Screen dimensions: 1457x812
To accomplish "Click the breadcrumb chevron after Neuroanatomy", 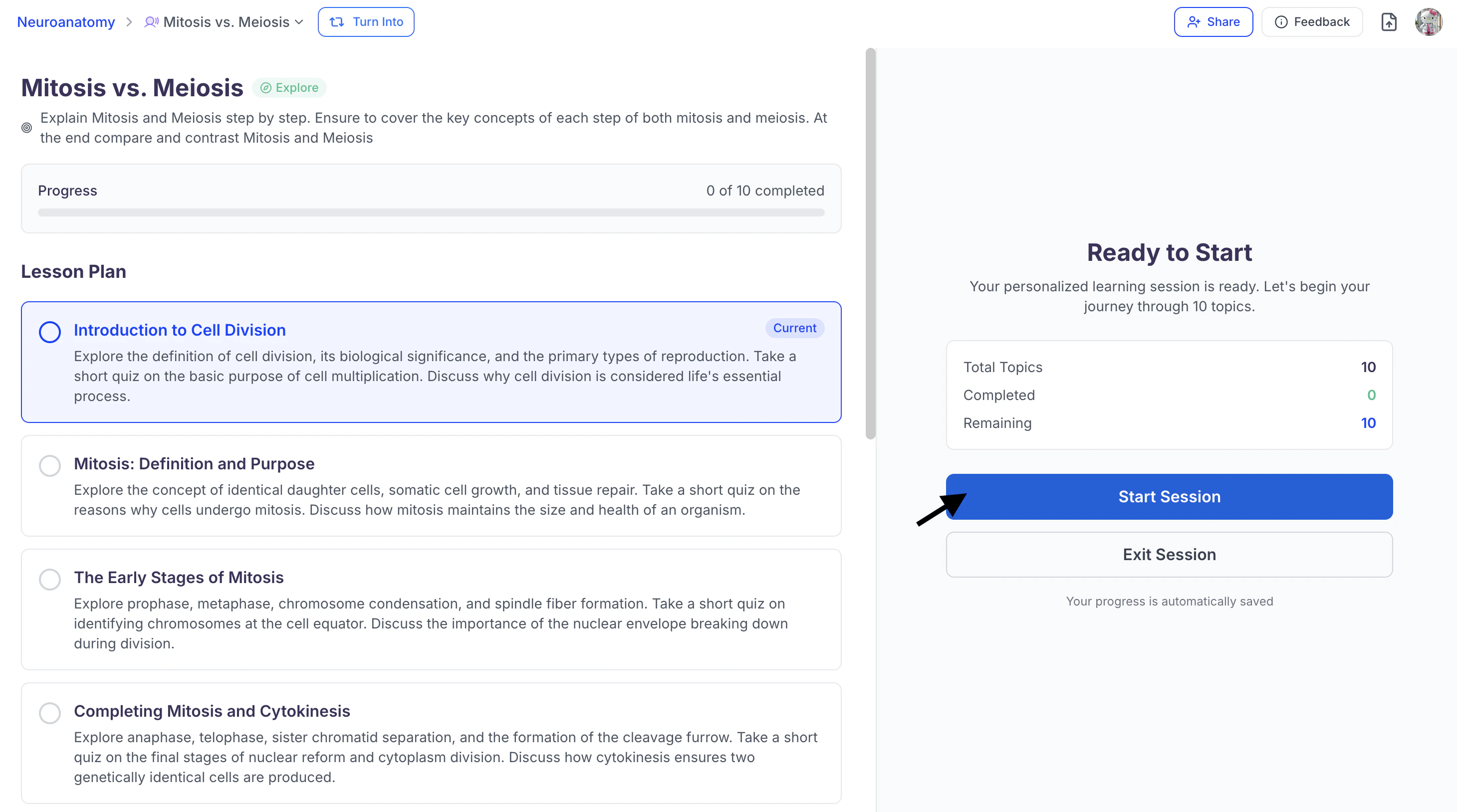I will pos(129,22).
